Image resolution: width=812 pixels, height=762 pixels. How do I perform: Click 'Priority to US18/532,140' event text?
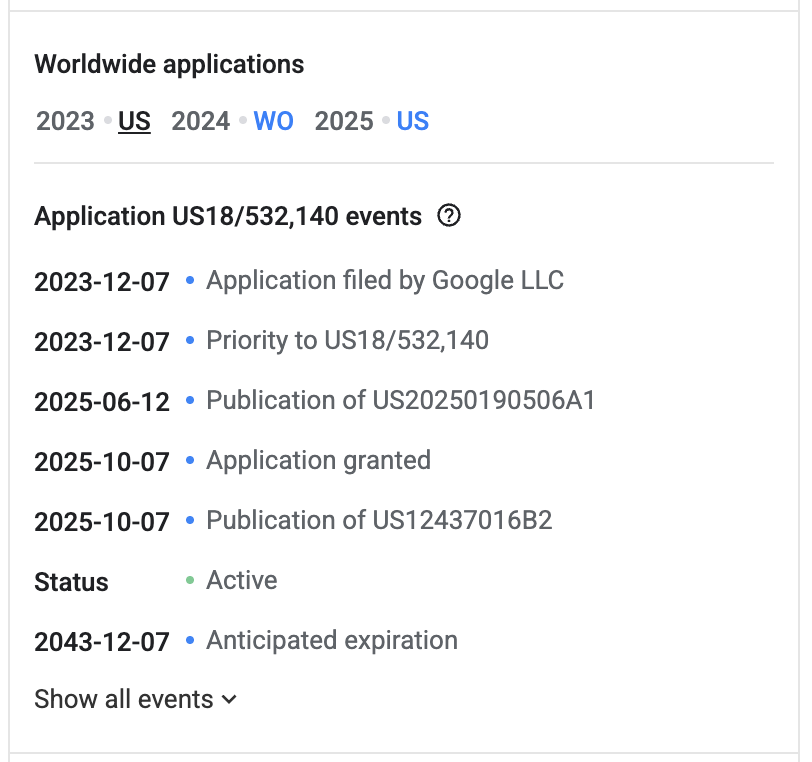347,340
